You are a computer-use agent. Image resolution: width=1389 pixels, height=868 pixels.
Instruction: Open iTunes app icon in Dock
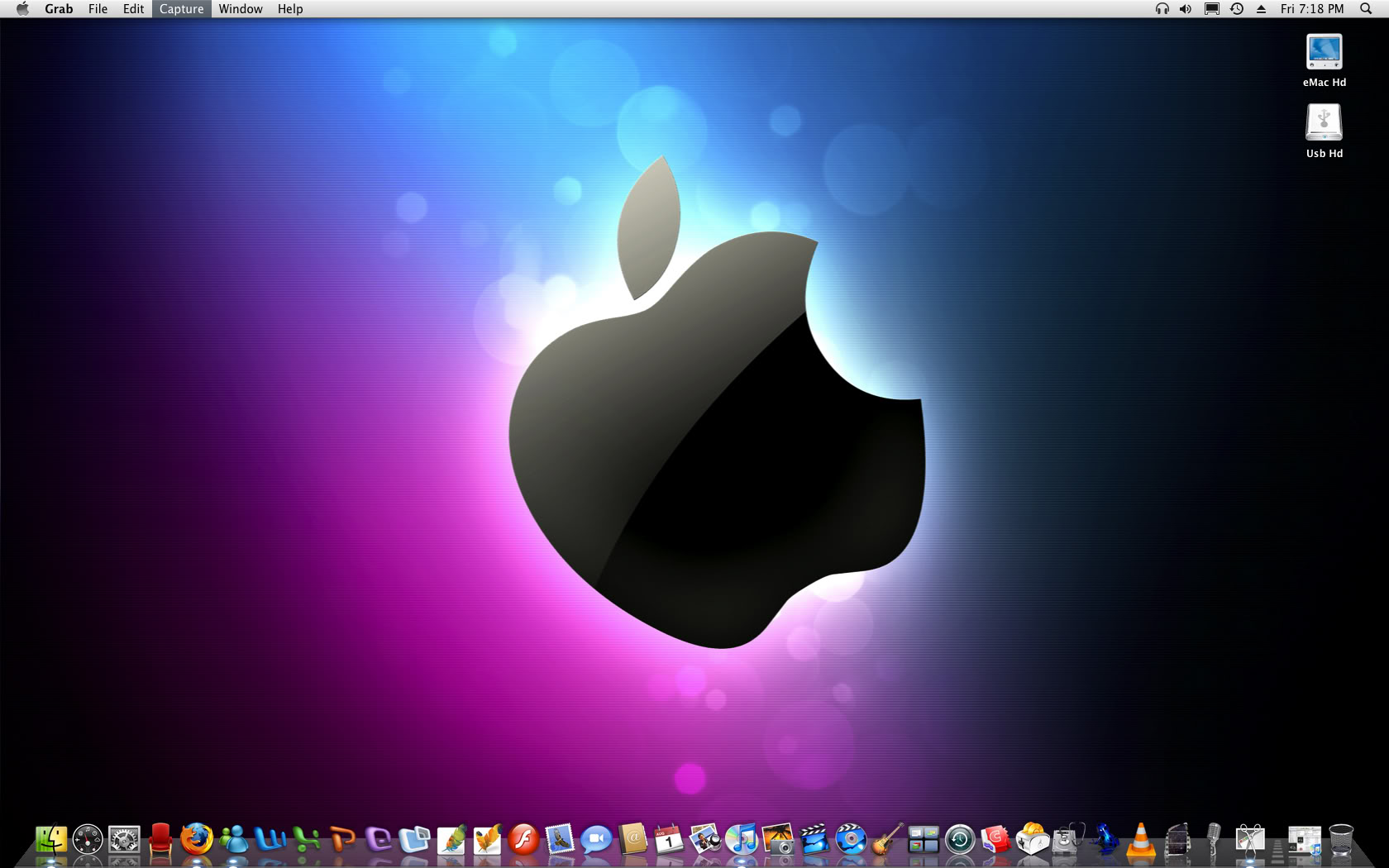point(742,840)
